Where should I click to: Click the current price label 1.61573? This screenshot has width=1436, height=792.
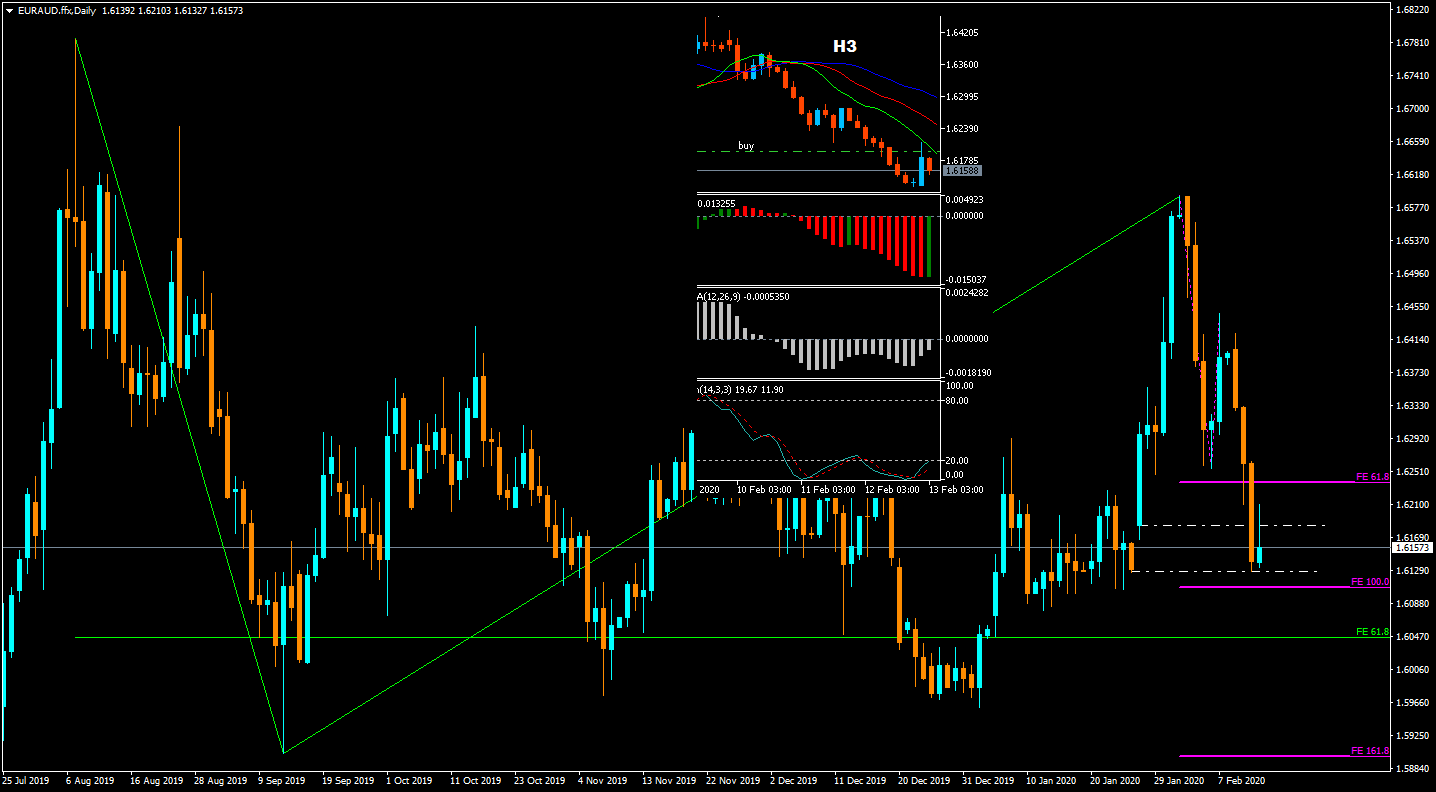tap(1413, 548)
